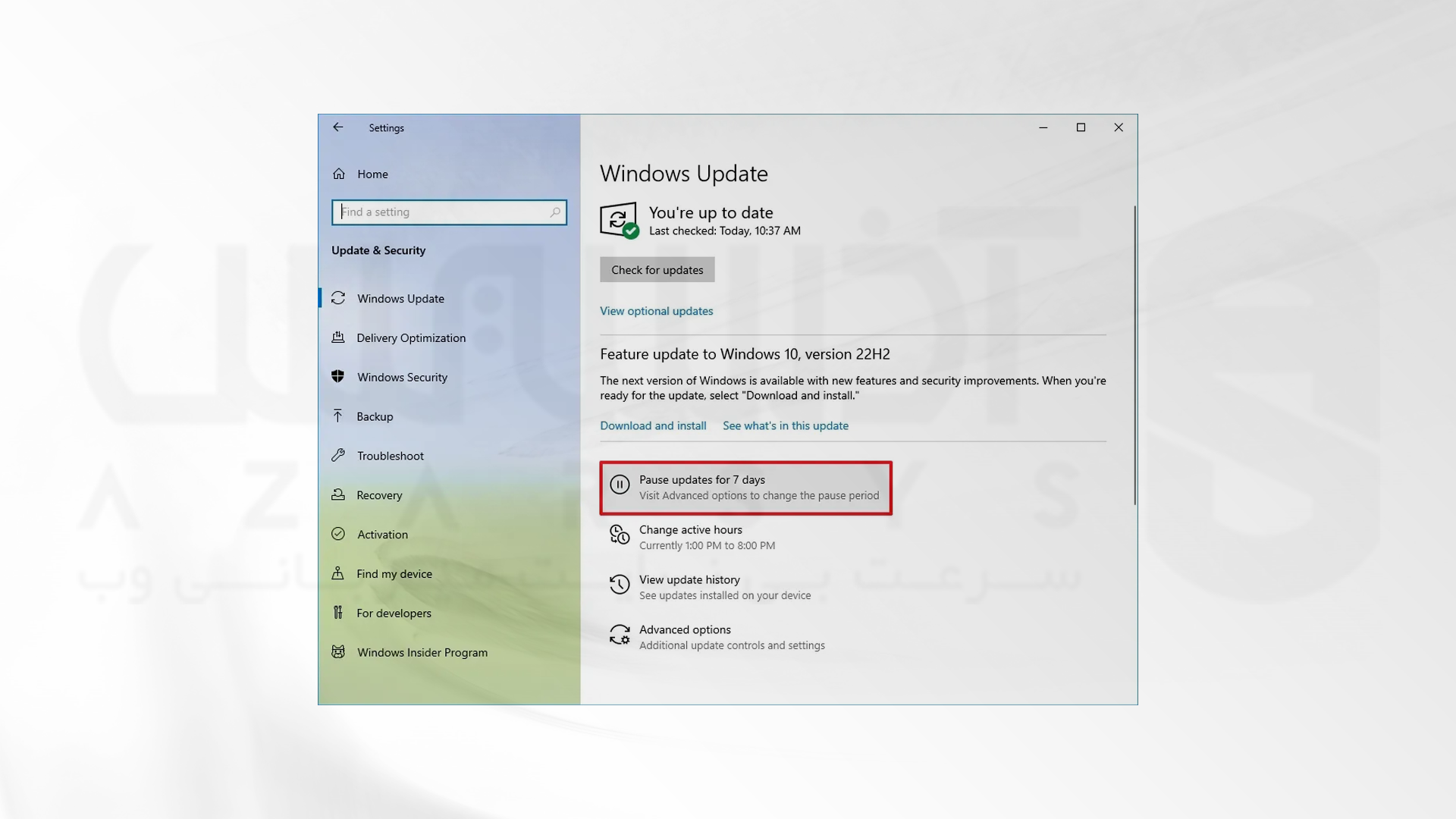Select Troubleshoot from sidebar
This screenshot has width=1456, height=819.
coord(391,456)
